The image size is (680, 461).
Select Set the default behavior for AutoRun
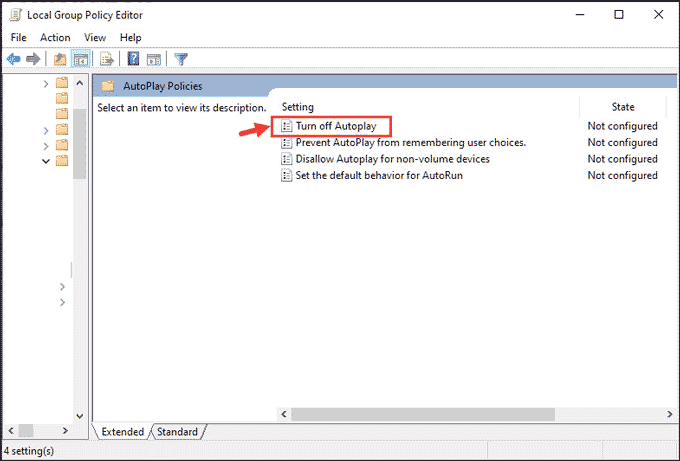tap(379, 176)
